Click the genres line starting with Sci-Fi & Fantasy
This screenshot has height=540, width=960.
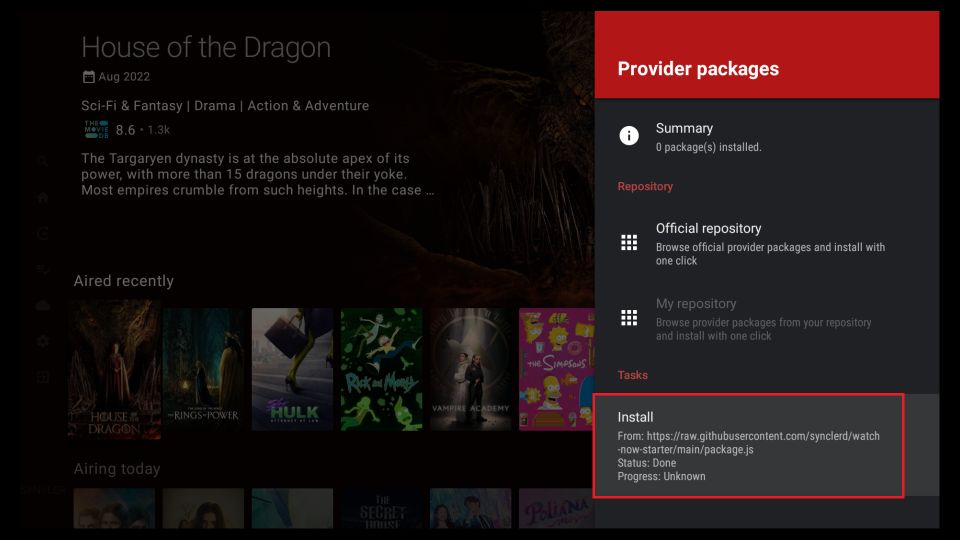coord(225,105)
